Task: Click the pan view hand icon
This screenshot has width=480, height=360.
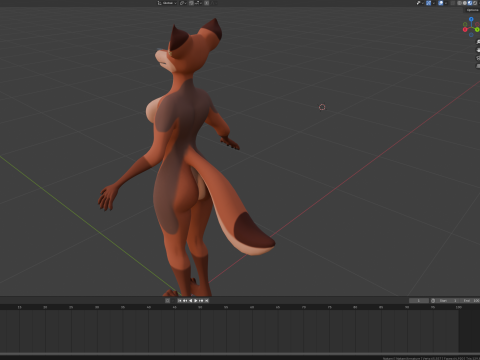Action: click(x=478, y=50)
